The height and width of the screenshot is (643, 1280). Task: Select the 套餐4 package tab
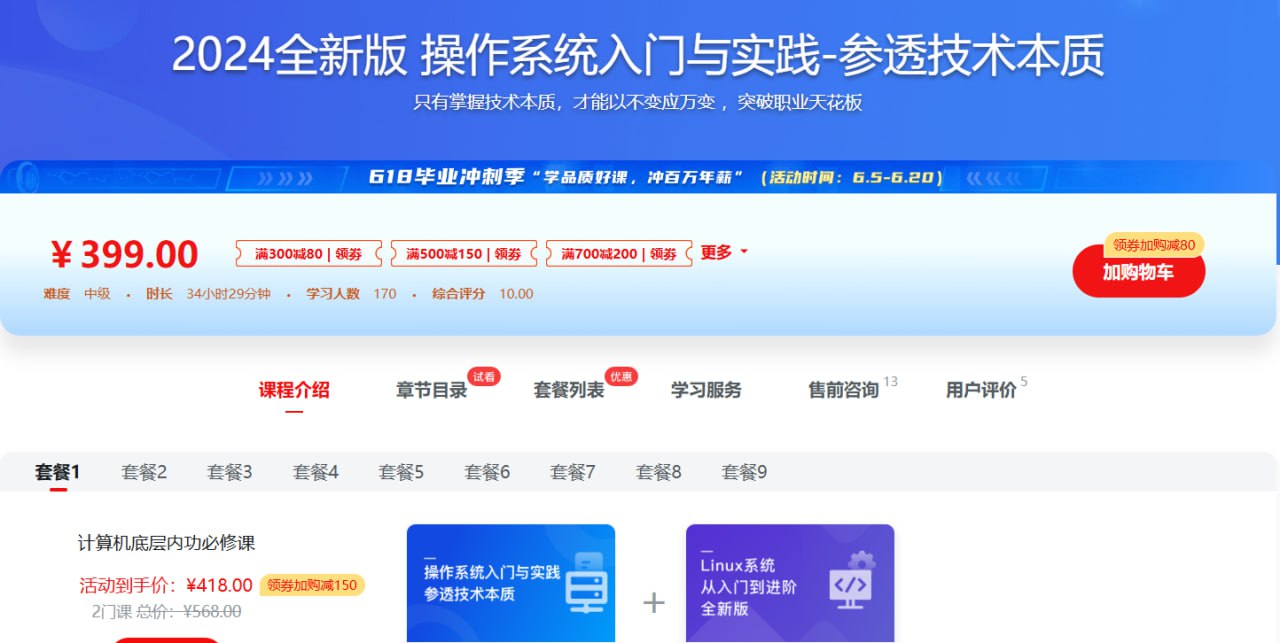click(x=315, y=472)
